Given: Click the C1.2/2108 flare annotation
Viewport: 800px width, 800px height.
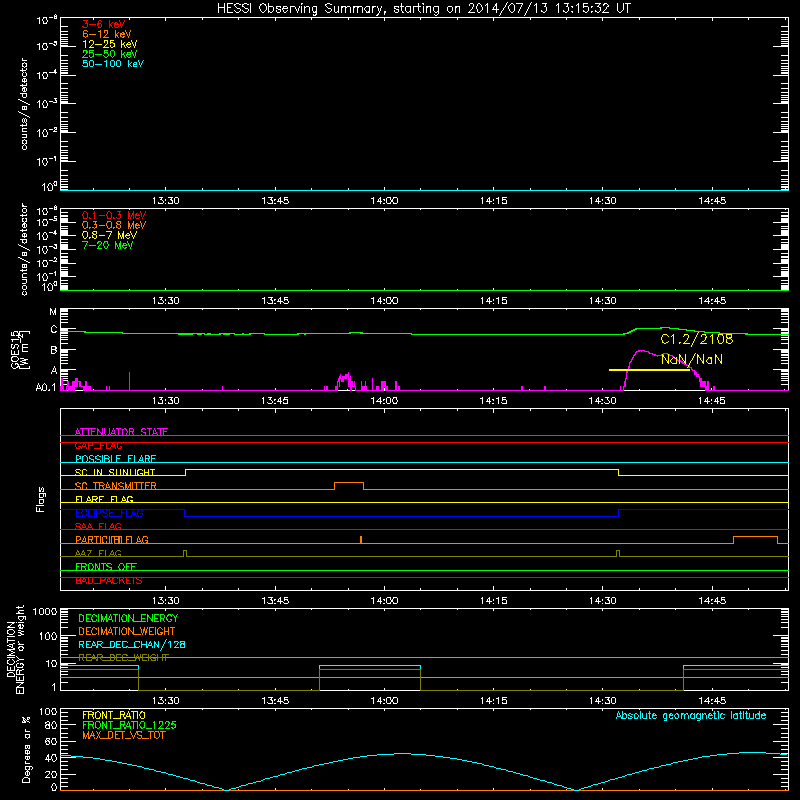Looking at the screenshot, I should tap(696, 339).
